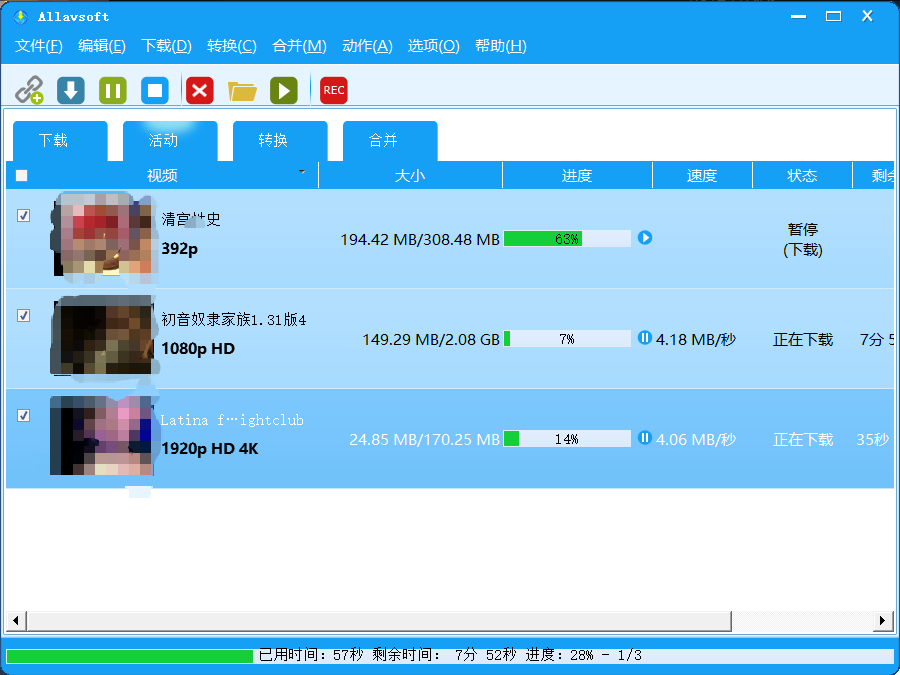Screen dimensions: 900x675
Task: Switch to the 下载 tab
Action: 60,141
